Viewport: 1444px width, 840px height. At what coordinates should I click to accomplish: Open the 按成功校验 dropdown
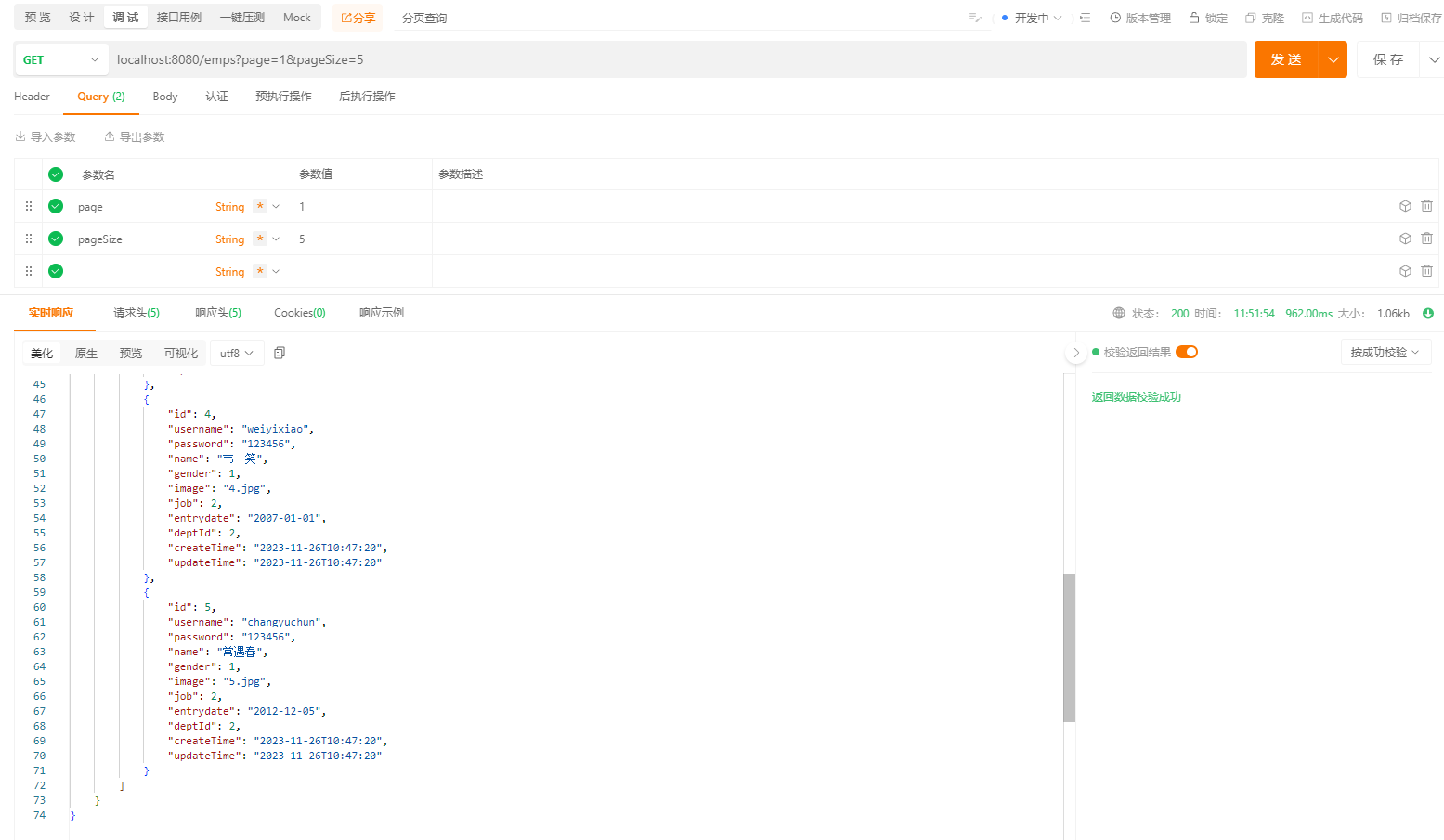point(1385,352)
